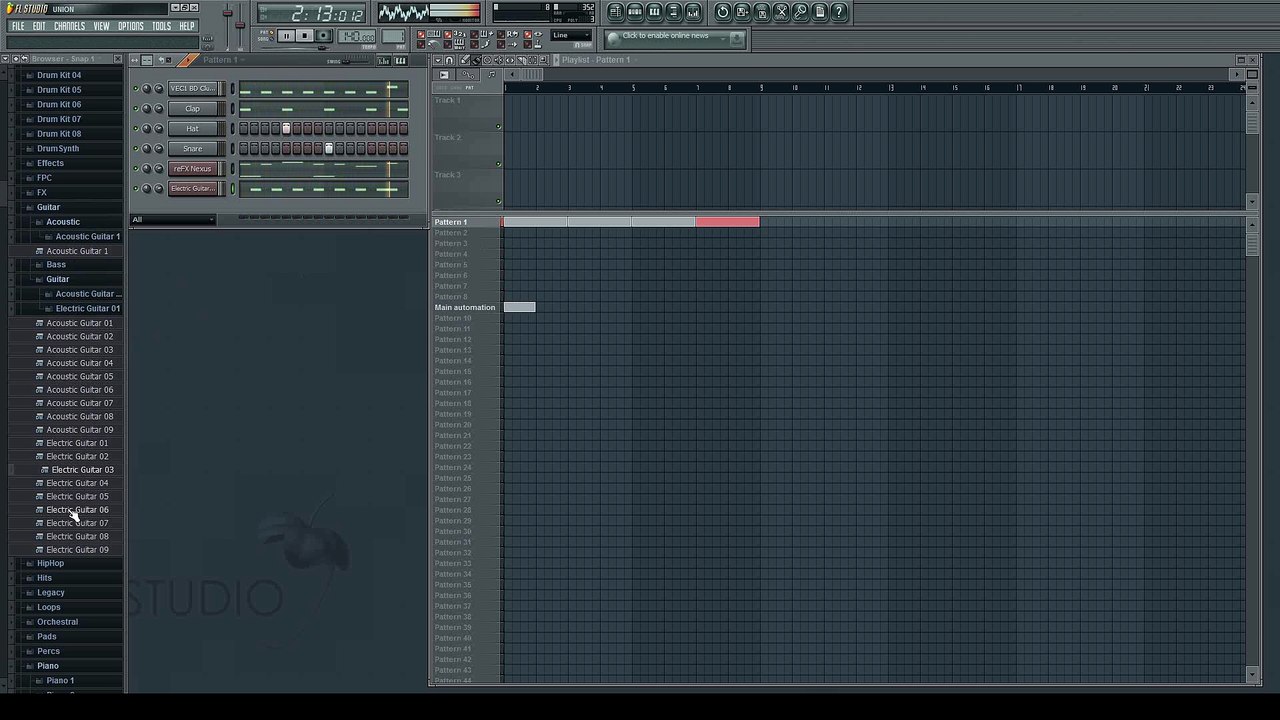
Task: Click the undo history toolbar icon
Action: (723, 12)
